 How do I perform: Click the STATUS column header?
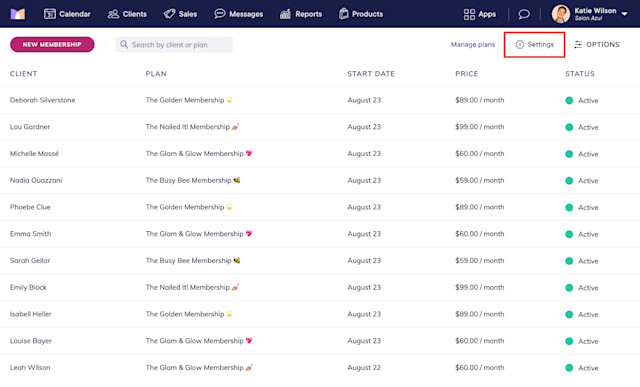(580, 74)
